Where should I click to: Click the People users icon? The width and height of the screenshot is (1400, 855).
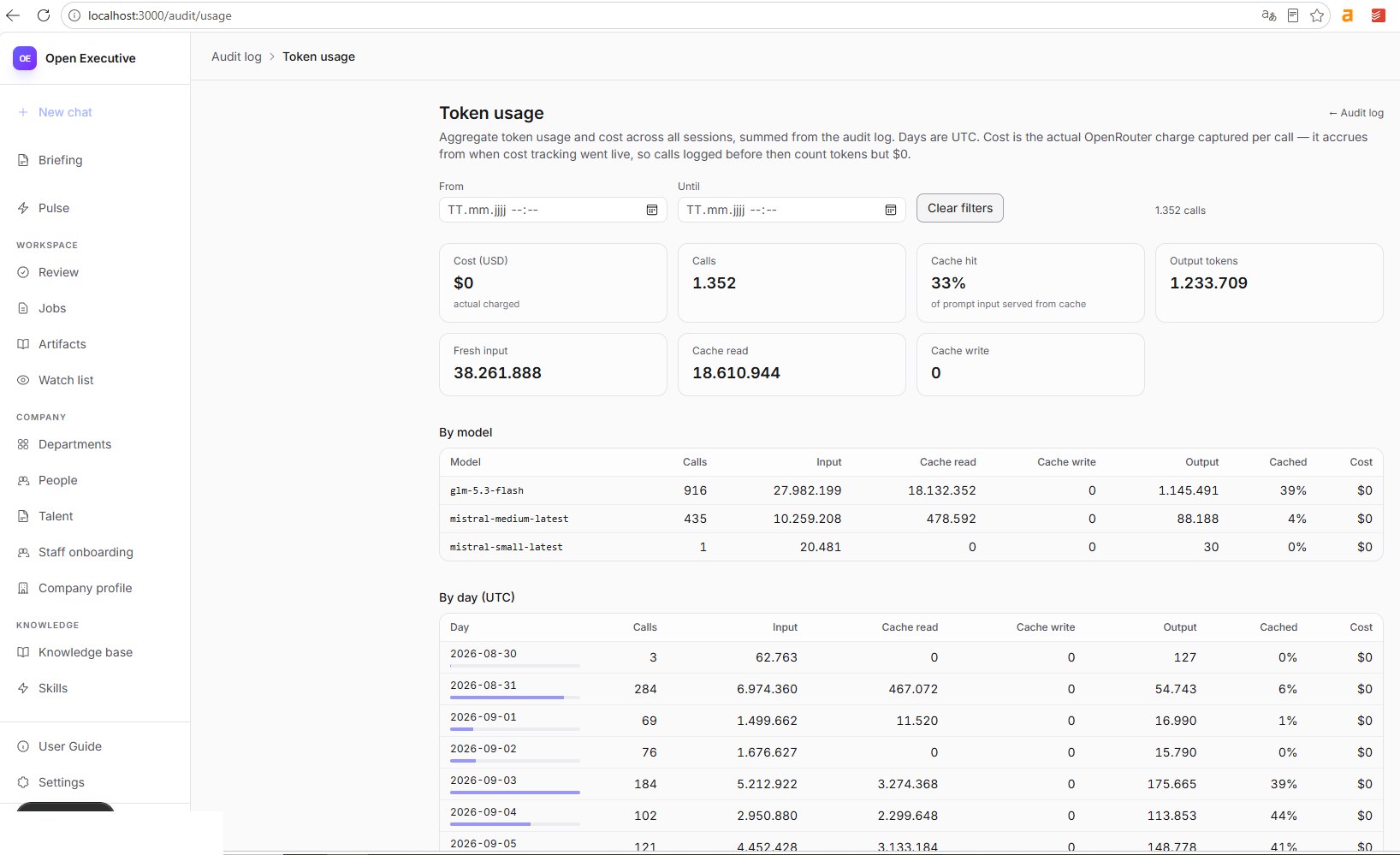[23, 480]
